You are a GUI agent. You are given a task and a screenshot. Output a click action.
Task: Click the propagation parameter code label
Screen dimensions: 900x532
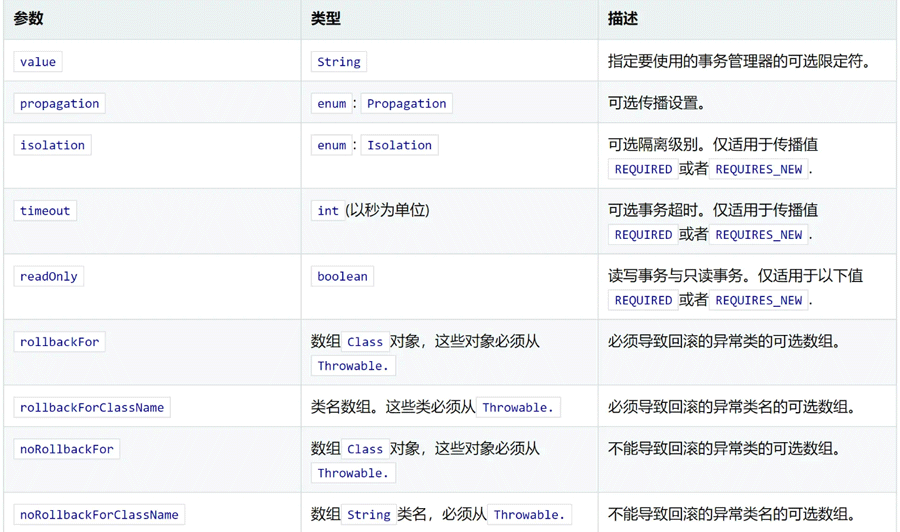pos(60,104)
